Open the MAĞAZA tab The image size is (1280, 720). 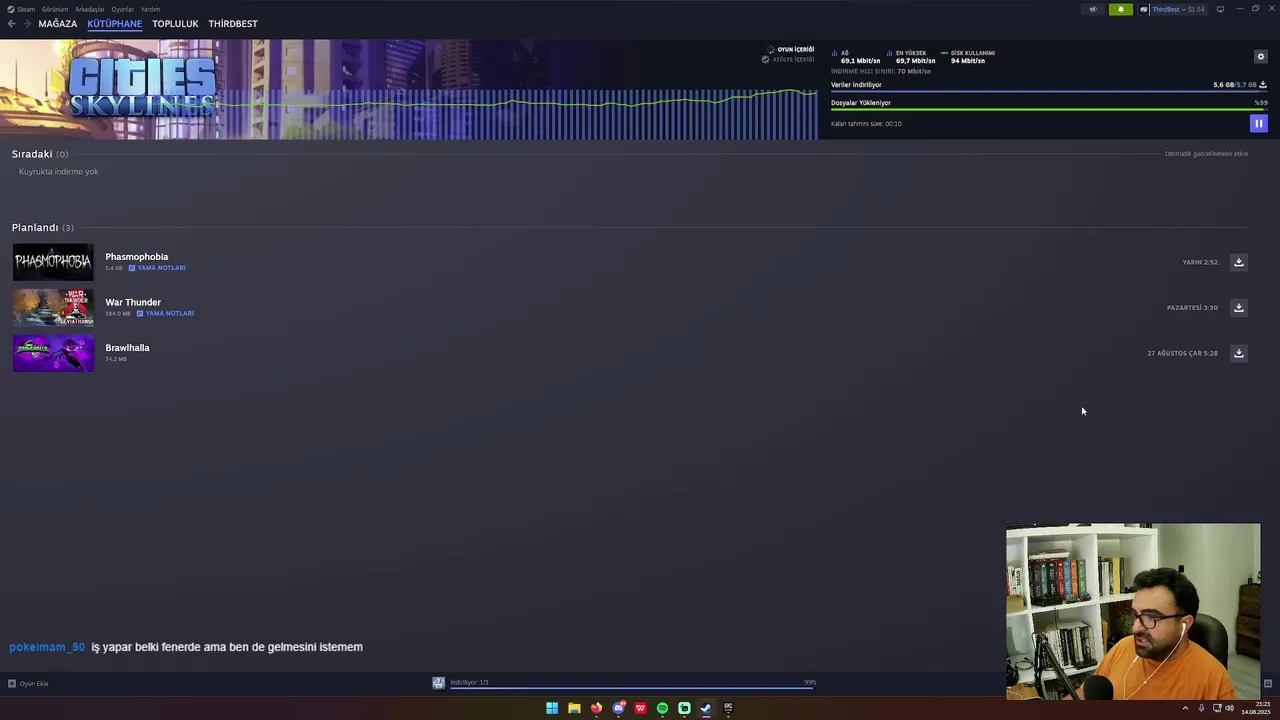[x=58, y=23]
